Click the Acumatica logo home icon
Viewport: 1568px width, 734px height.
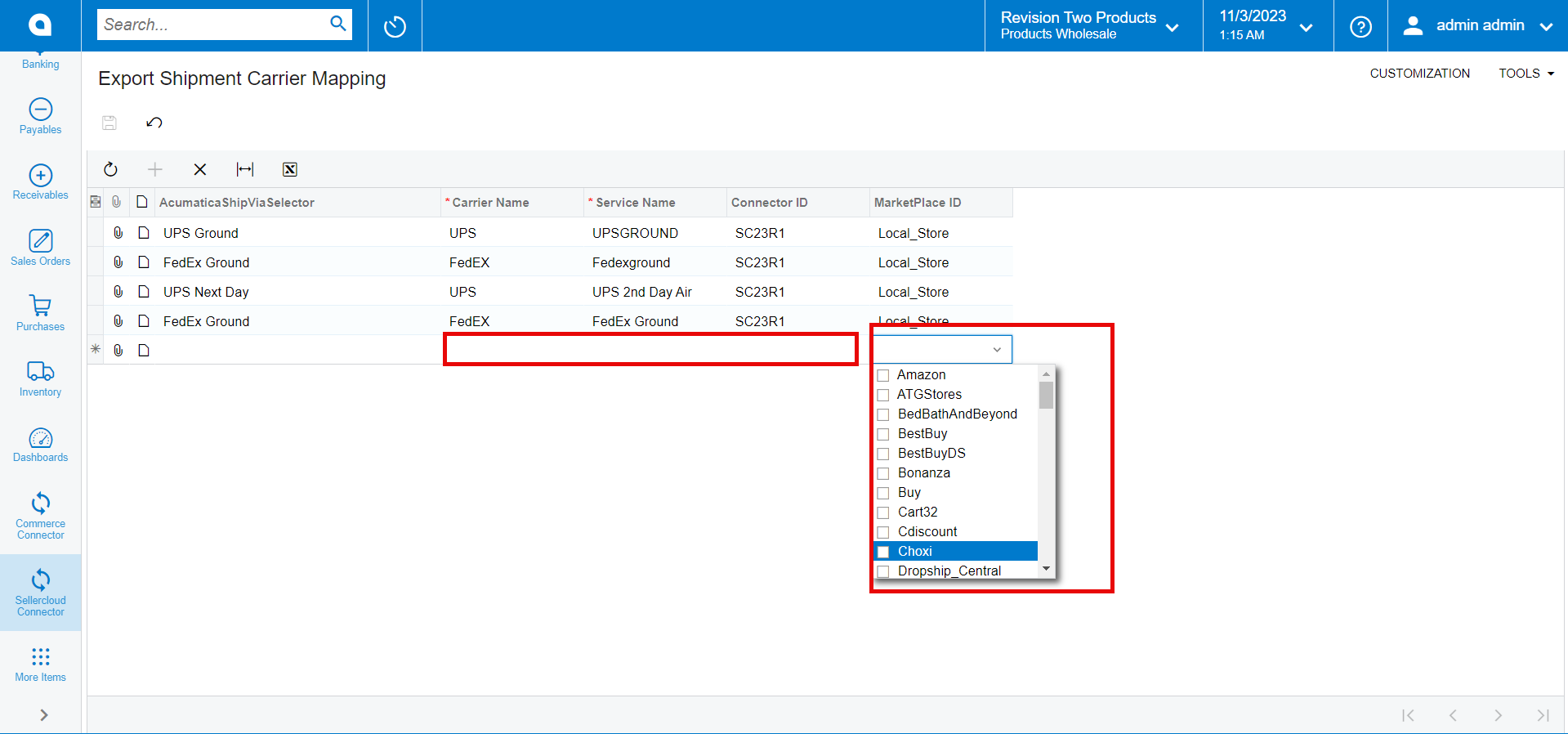click(40, 25)
